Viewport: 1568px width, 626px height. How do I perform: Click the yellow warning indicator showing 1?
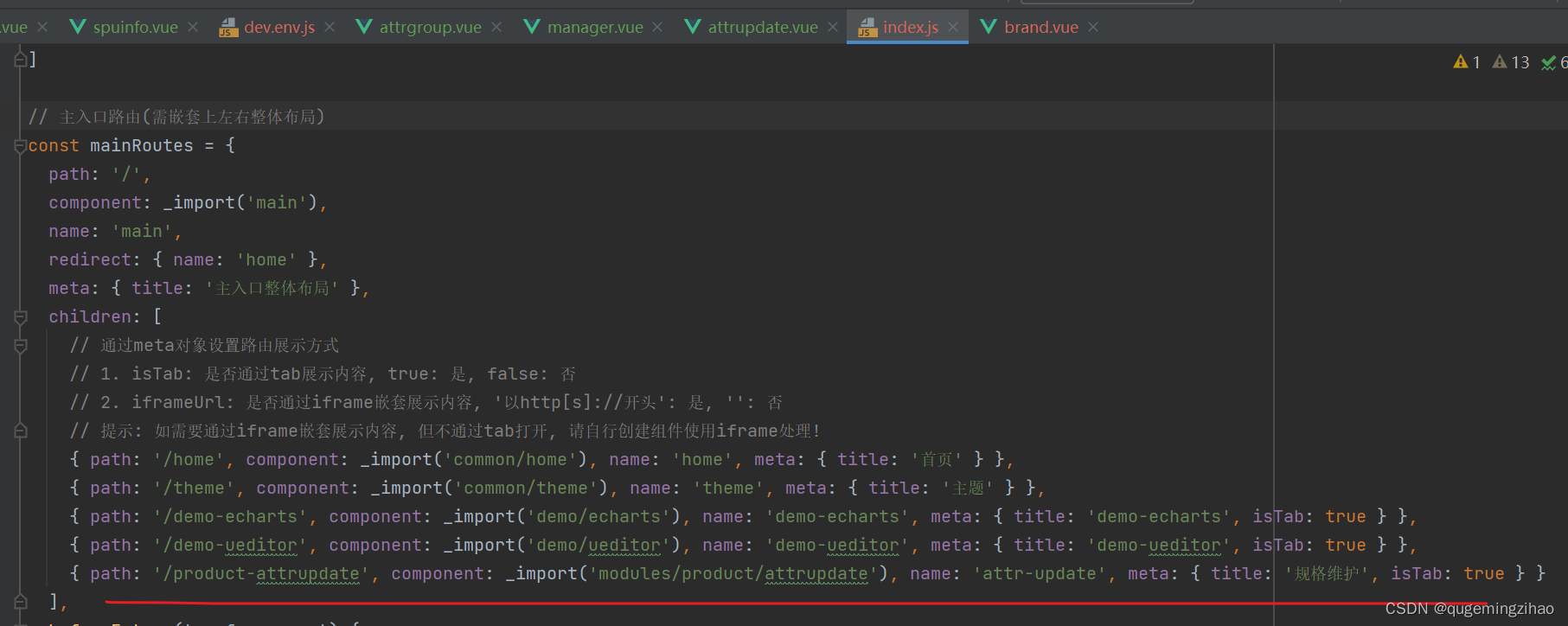[1467, 62]
